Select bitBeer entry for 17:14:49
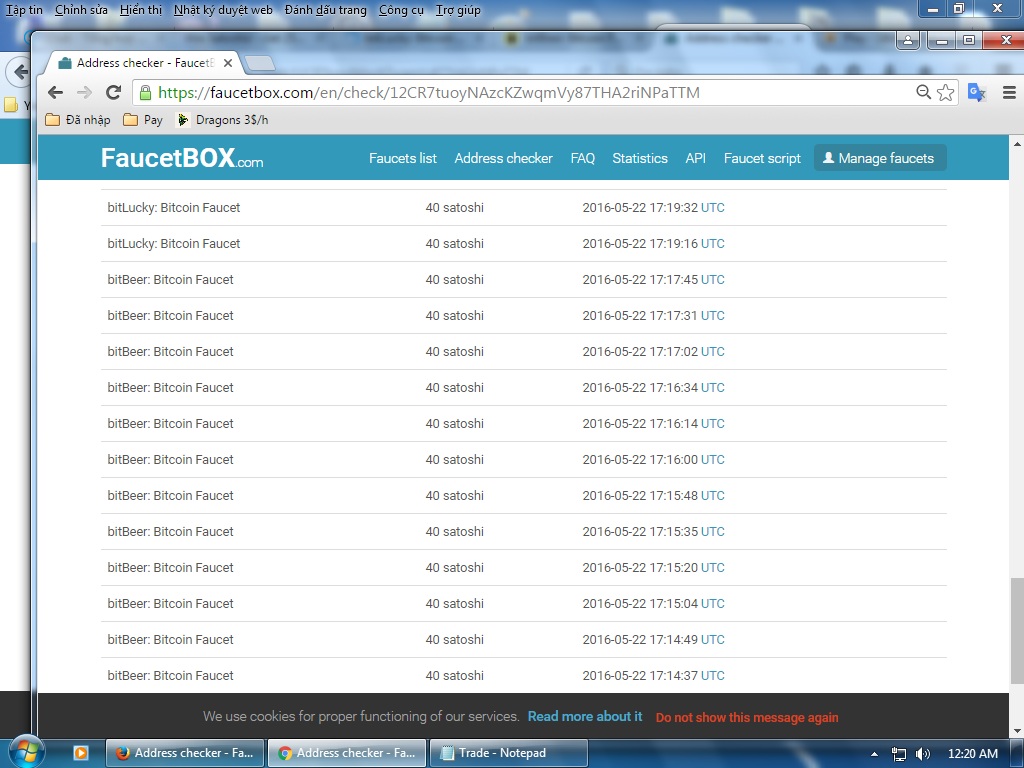The height and width of the screenshot is (768, 1024). point(170,640)
